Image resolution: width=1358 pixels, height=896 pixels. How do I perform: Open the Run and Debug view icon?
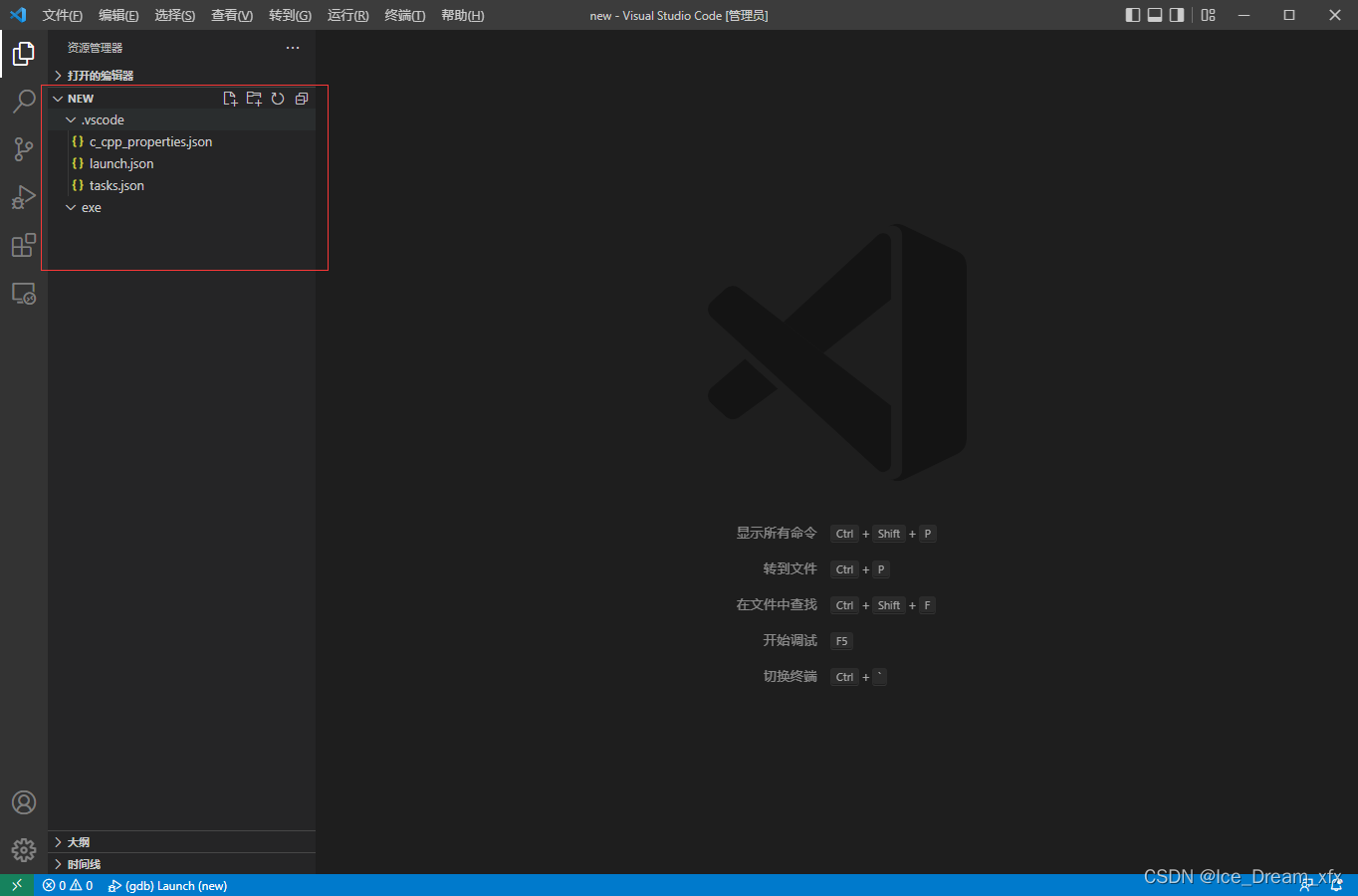pyautogui.click(x=24, y=197)
